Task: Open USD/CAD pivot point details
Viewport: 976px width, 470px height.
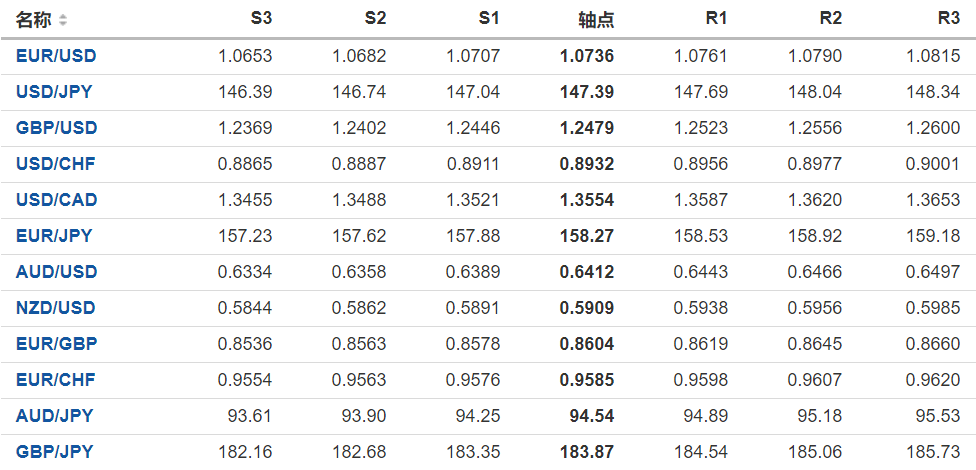Action: click(x=57, y=200)
